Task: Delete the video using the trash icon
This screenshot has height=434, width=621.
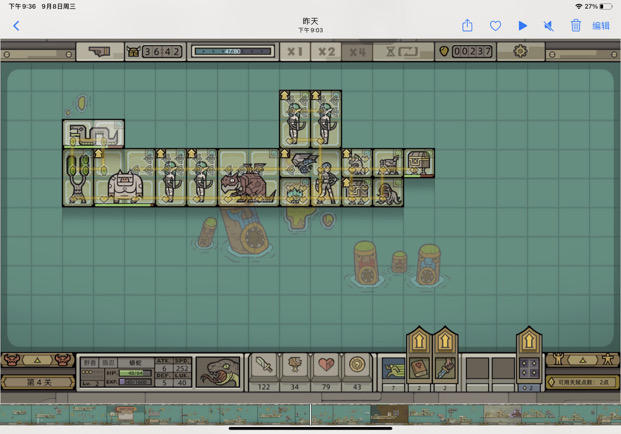Action: [x=575, y=26]
